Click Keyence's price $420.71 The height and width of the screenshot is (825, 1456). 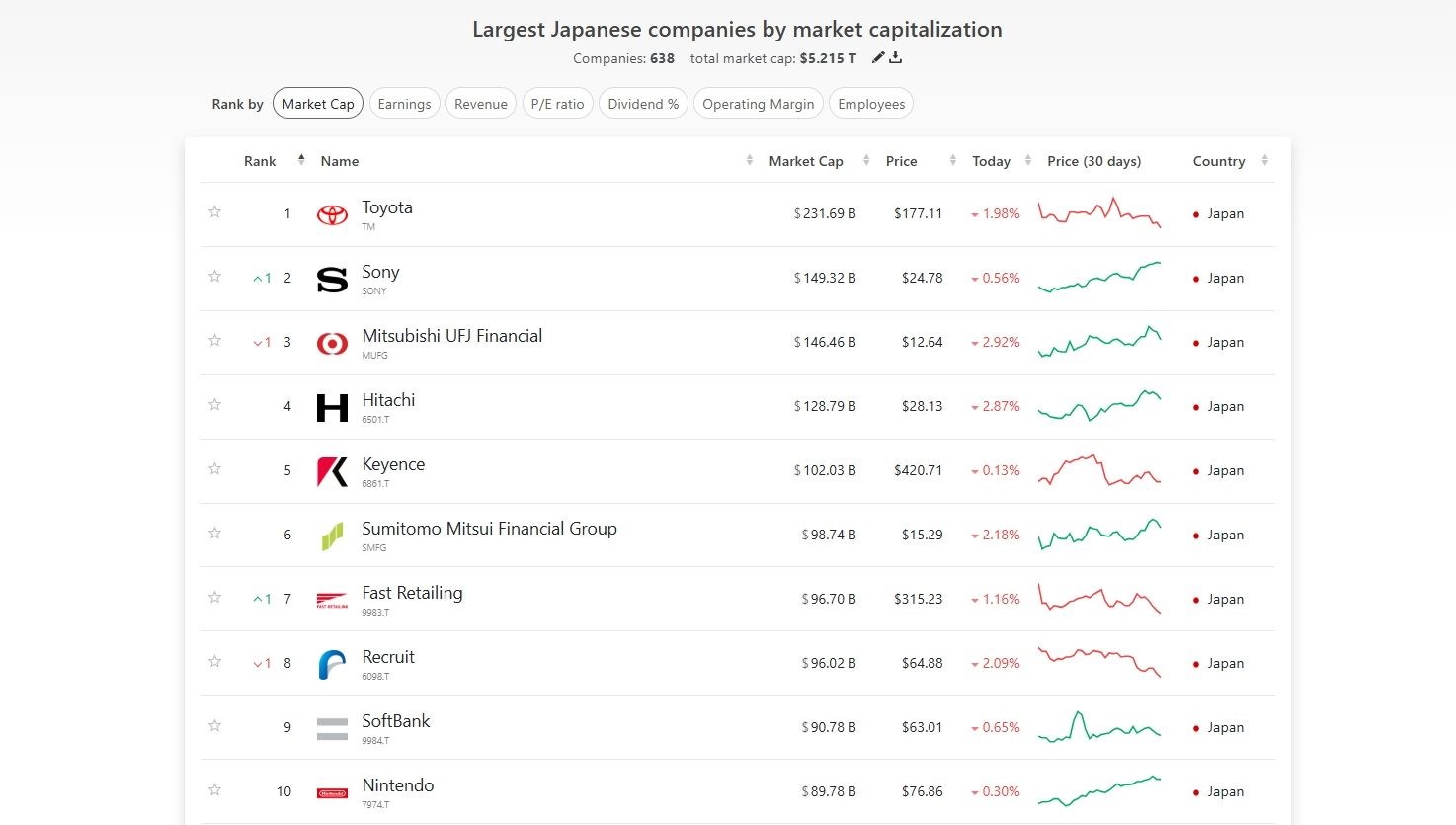pyautogui.click(x=918, y=470)
